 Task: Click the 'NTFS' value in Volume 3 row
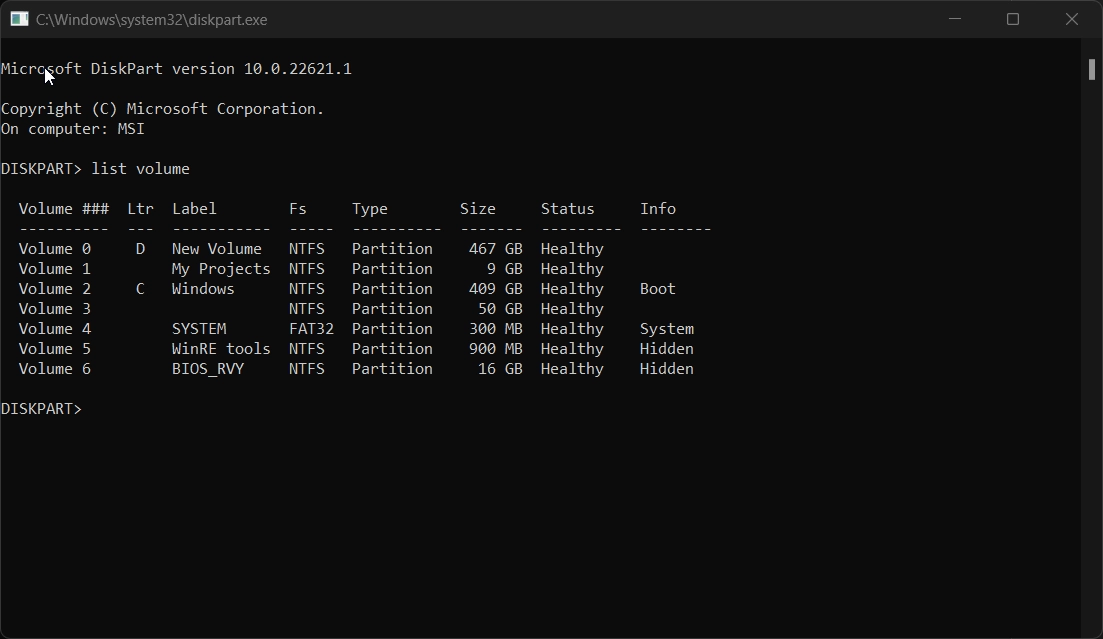click(307, 309)
